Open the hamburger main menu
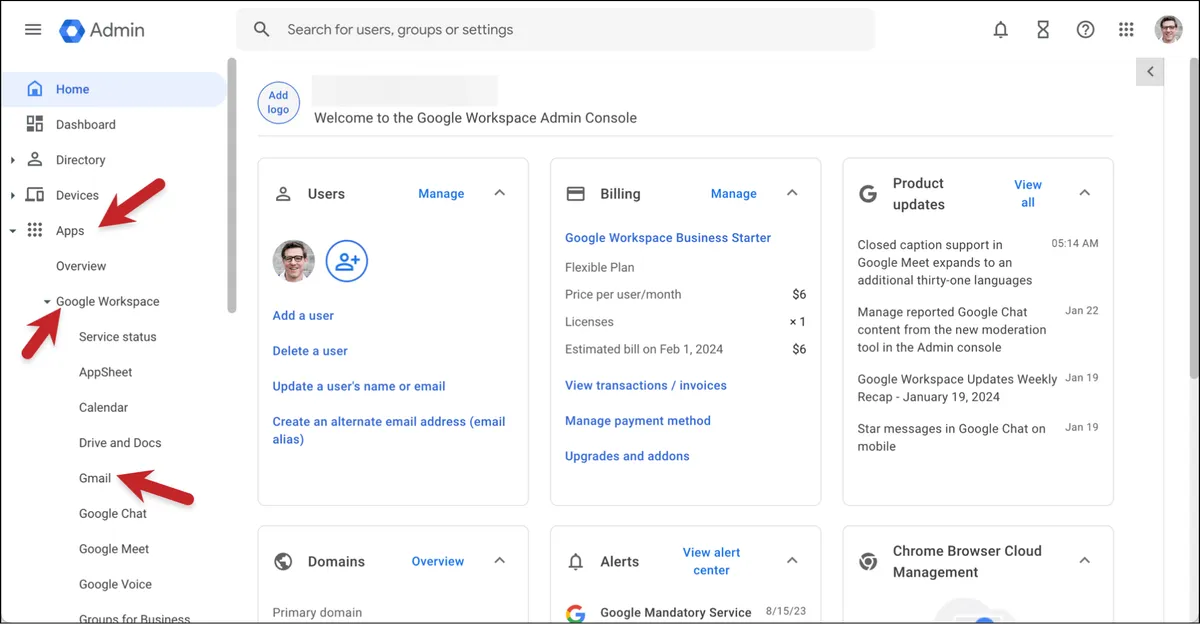Viewport: 1200px width, 624px height. coord(33,30)
